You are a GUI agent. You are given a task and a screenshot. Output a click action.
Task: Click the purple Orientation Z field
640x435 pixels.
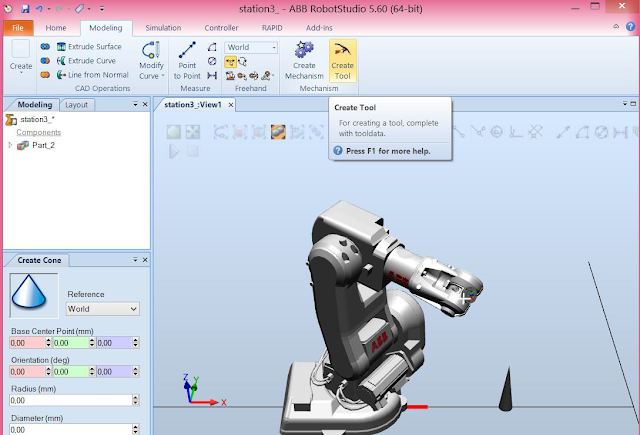114,372
